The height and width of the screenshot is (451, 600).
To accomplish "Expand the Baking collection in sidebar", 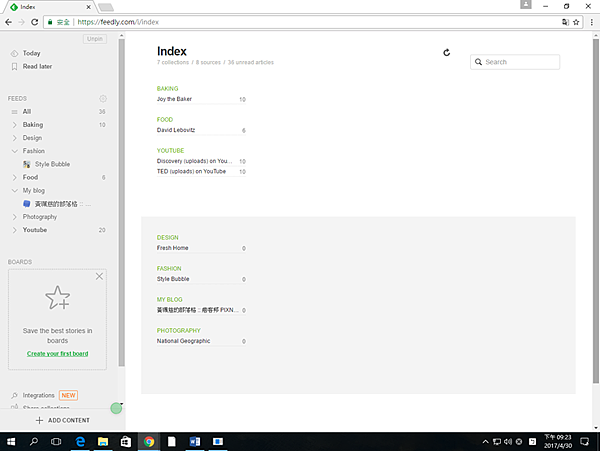I will click(15, 125).
